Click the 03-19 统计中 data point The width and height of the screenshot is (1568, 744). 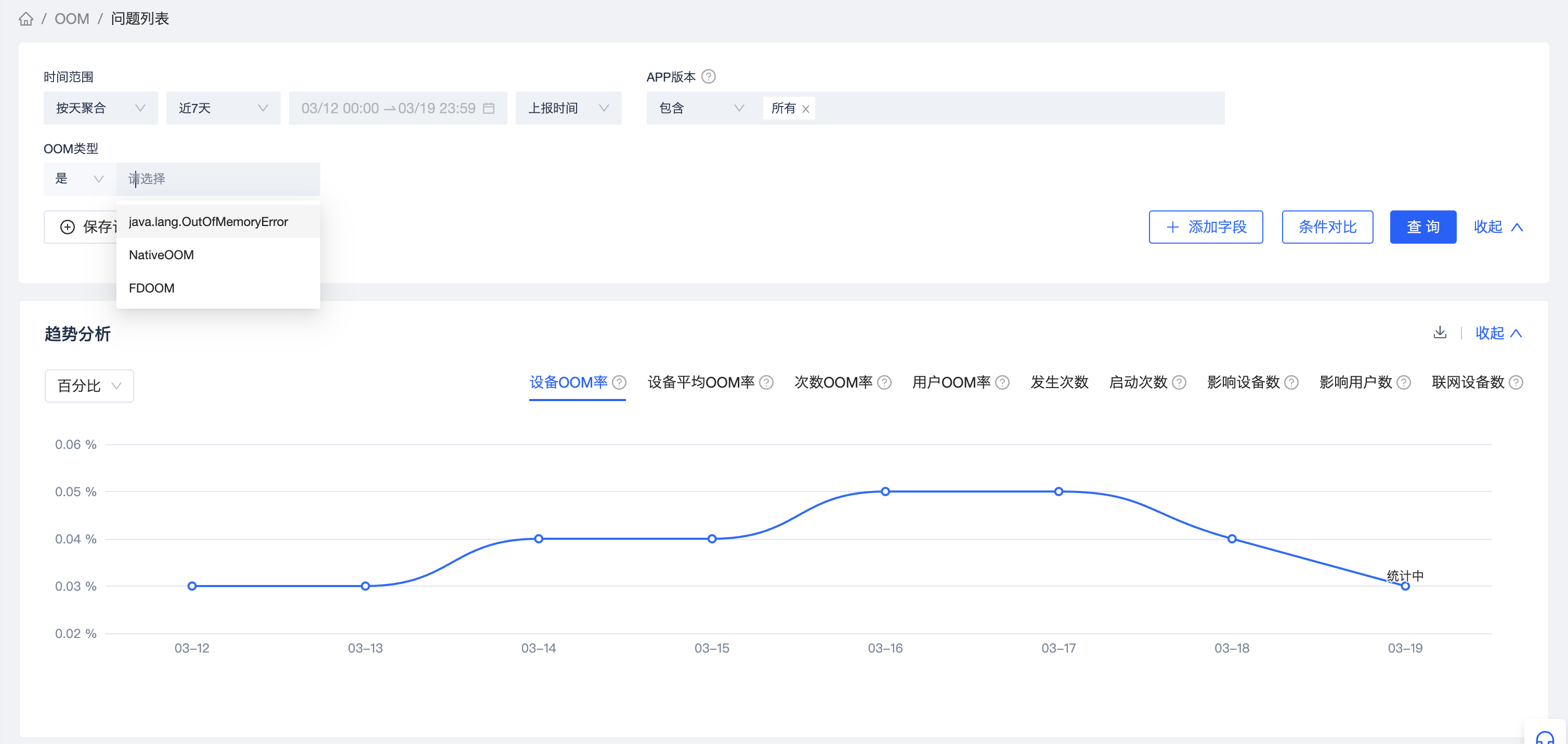click(1405, 586)
